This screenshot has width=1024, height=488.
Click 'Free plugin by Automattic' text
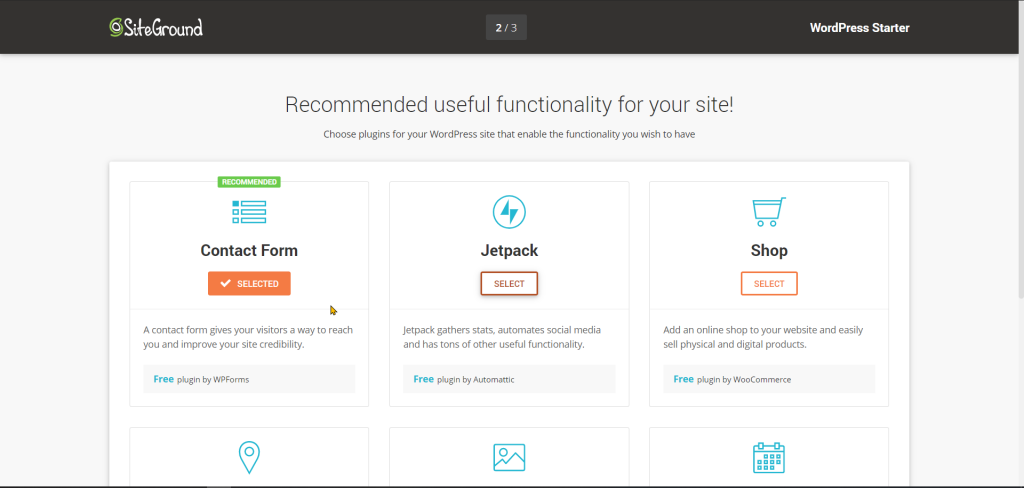[x=464, y=379]
